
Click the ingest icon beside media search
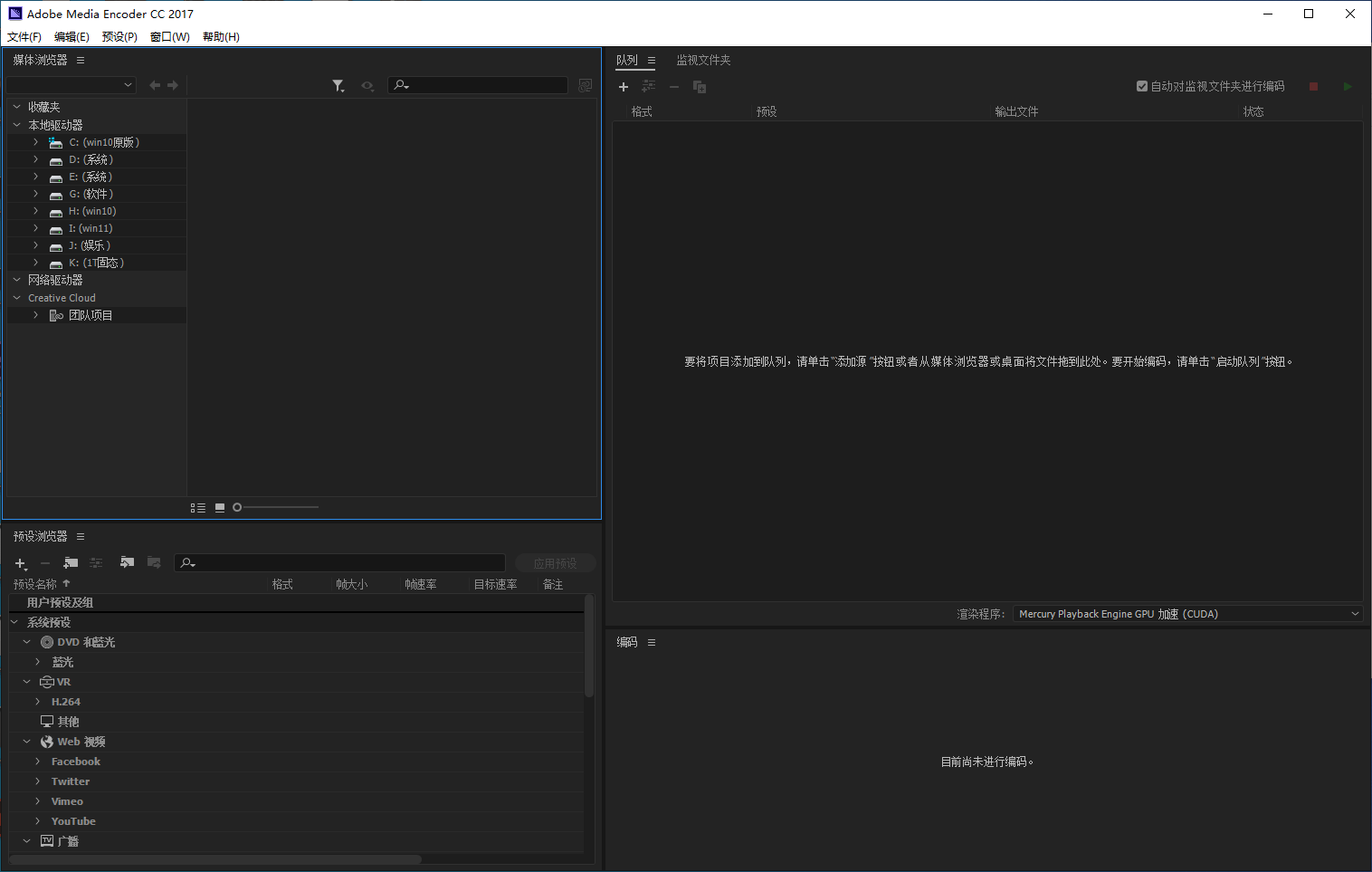[586, 85]
